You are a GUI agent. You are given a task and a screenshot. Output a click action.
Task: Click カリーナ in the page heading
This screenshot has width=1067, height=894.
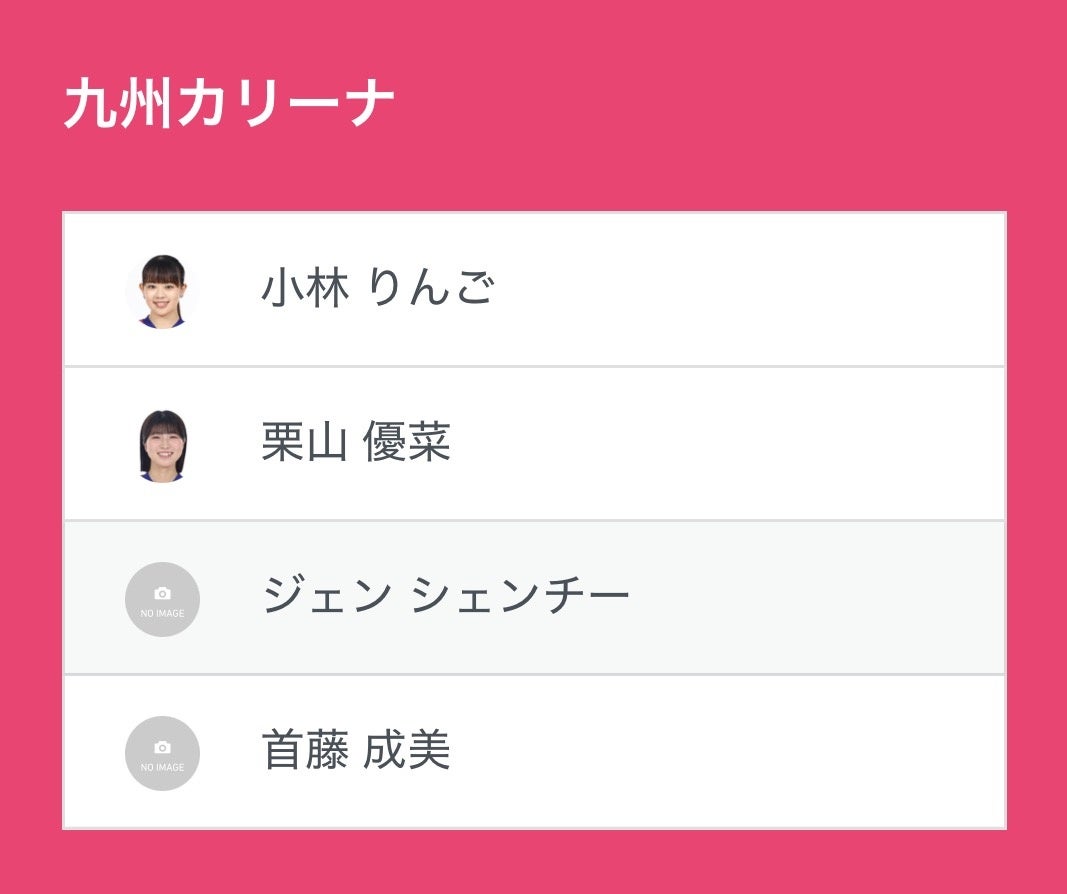click(x=286, y=104)
